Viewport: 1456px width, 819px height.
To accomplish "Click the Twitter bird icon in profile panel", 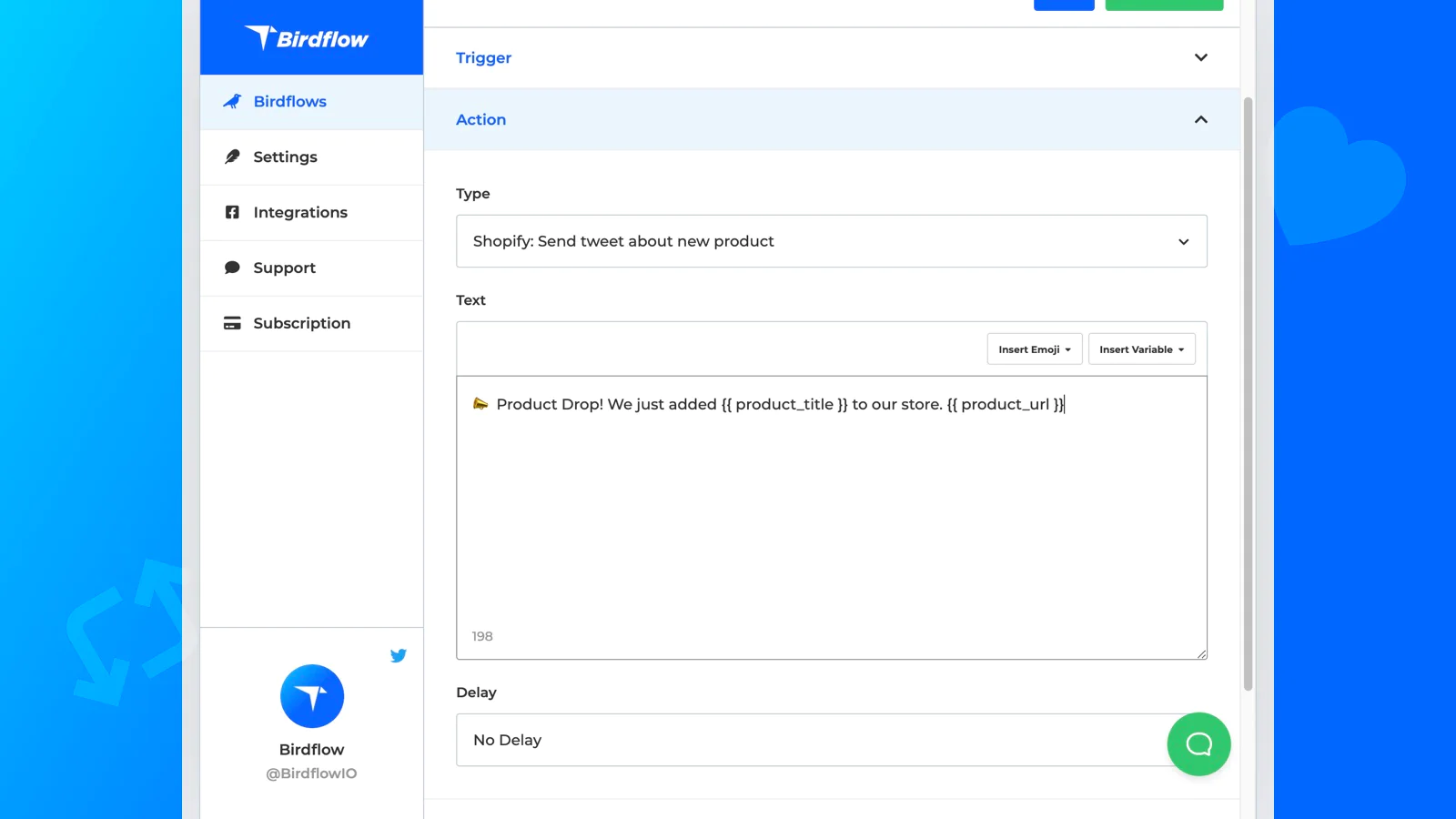I will coord(399,655).
